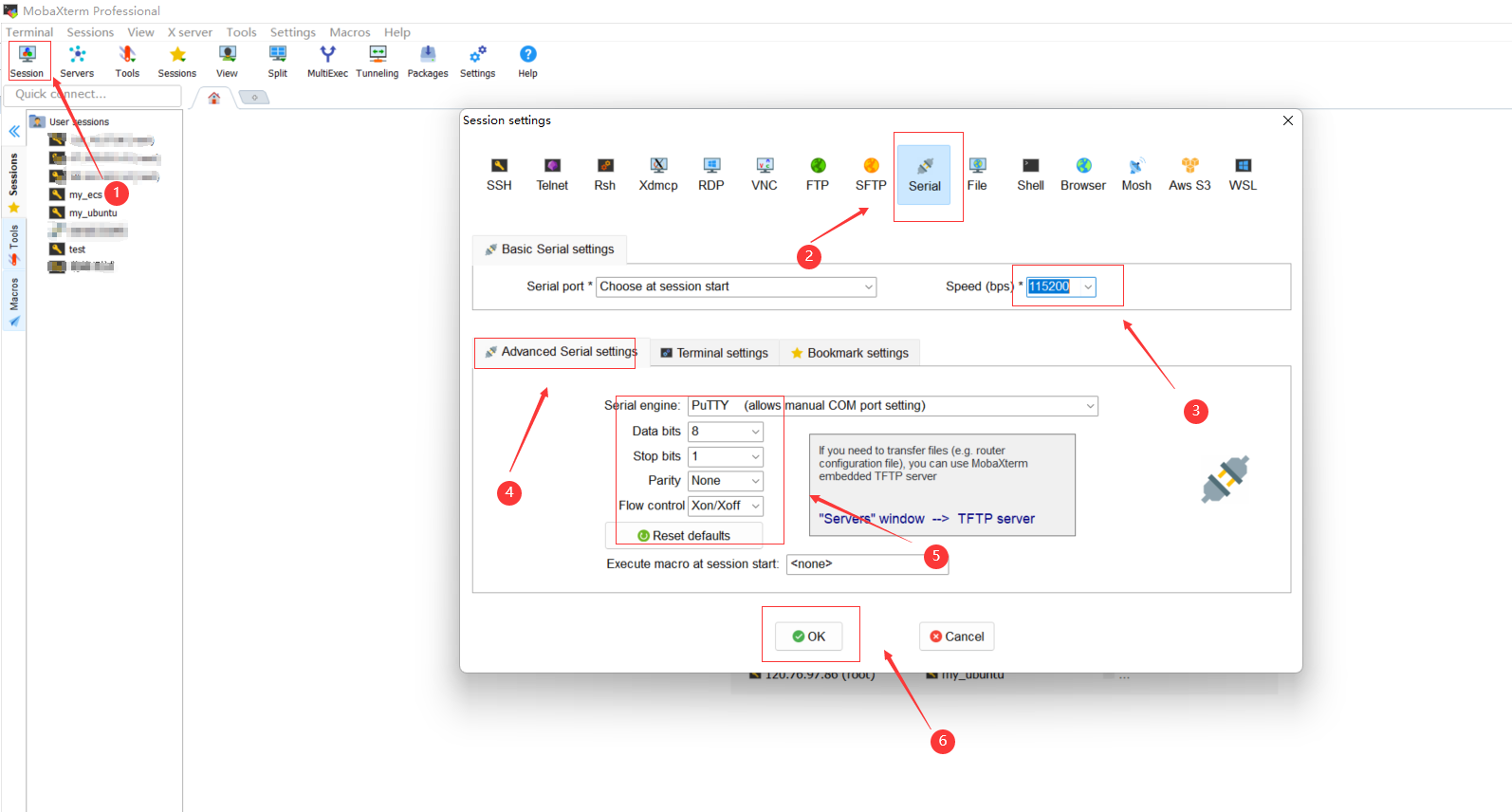Click the Sessions star toolbar icon
The width and height of the screenshot is (1512, 812).
(177, 62)
